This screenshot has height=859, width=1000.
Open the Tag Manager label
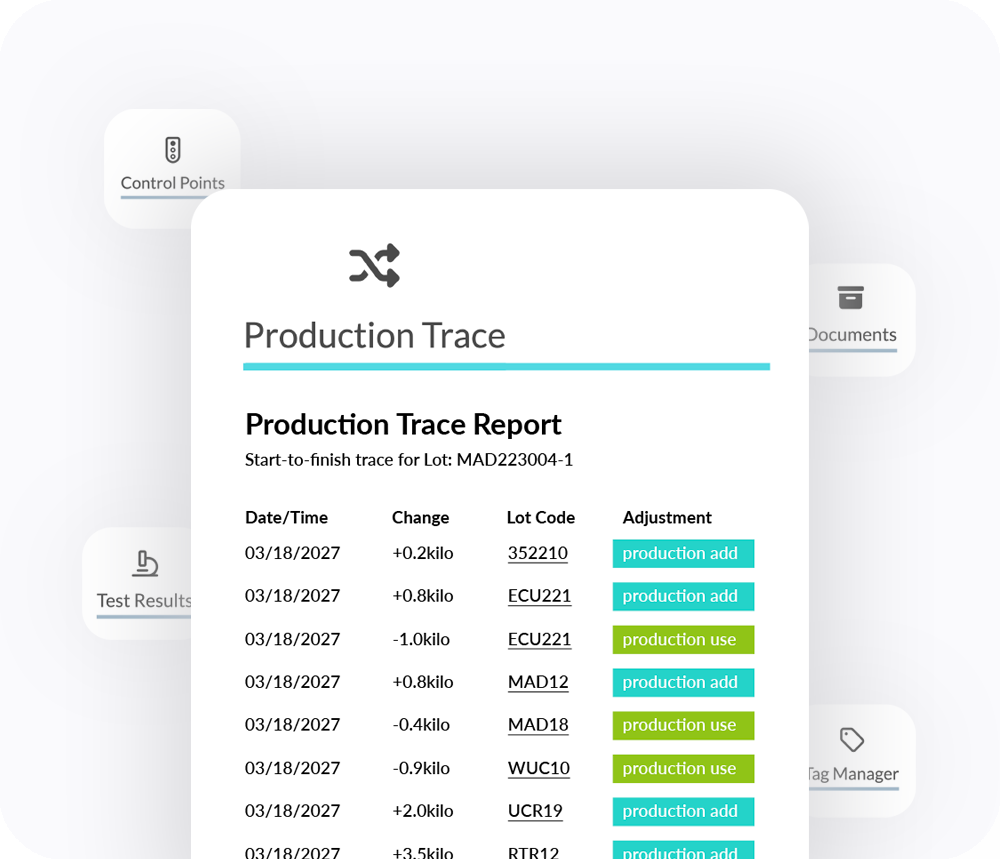tap(853, 774)
